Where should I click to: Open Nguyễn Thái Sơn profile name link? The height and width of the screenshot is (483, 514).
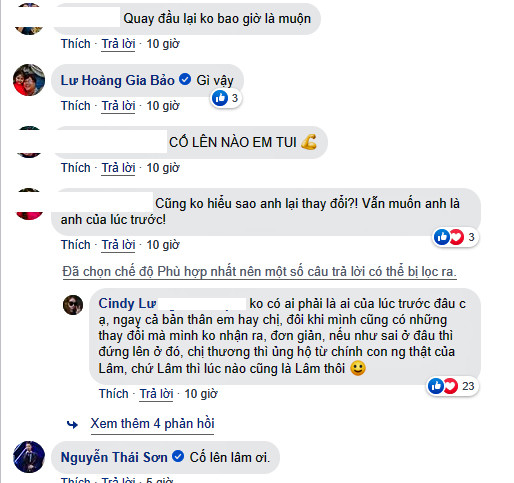[x=114, y=457]
